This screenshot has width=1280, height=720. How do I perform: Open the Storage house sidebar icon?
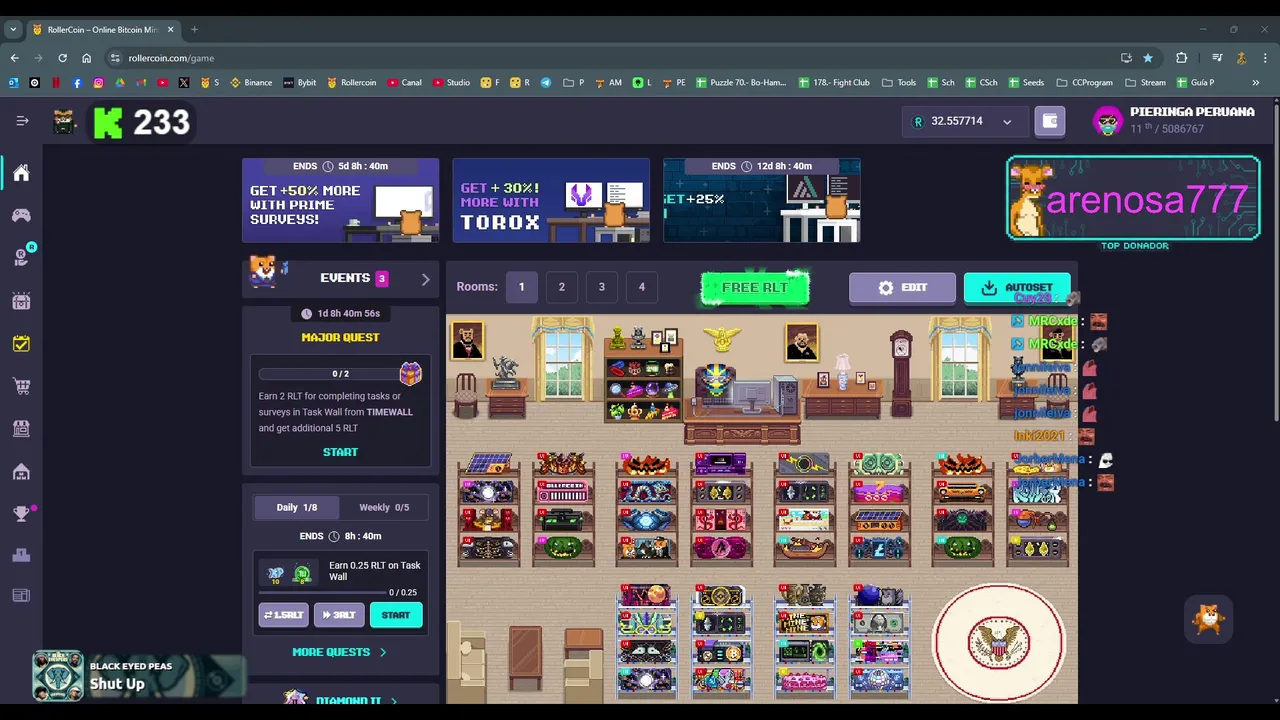pos(21,471)
